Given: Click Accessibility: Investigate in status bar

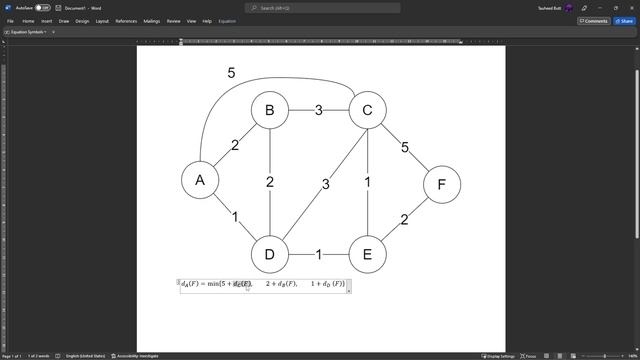Looking at the screenshot, I should click(x=135, y=356).
